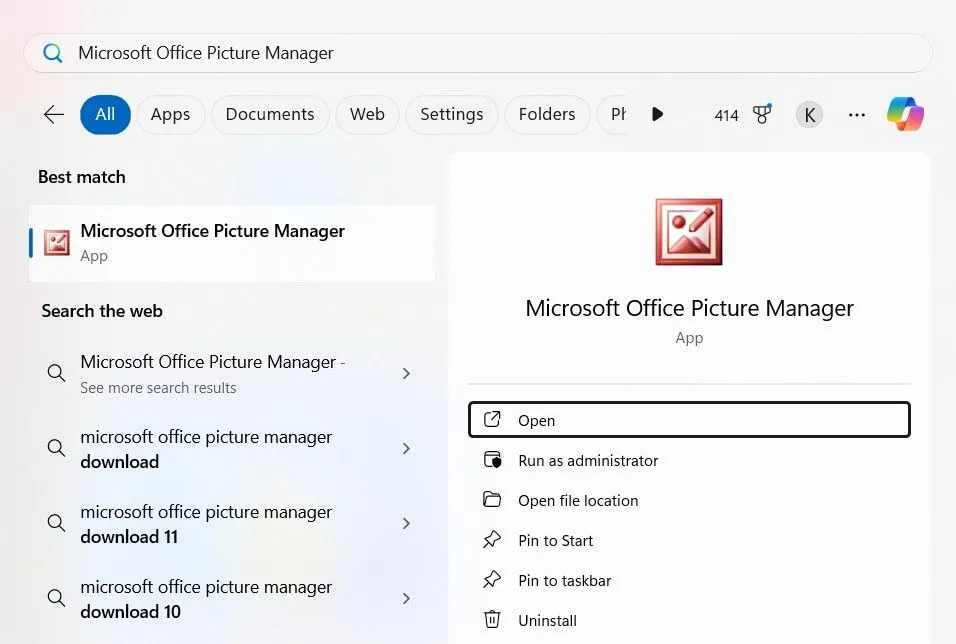Click the Open command
Viewport: 956px width, 644px height.
point(689,419)
